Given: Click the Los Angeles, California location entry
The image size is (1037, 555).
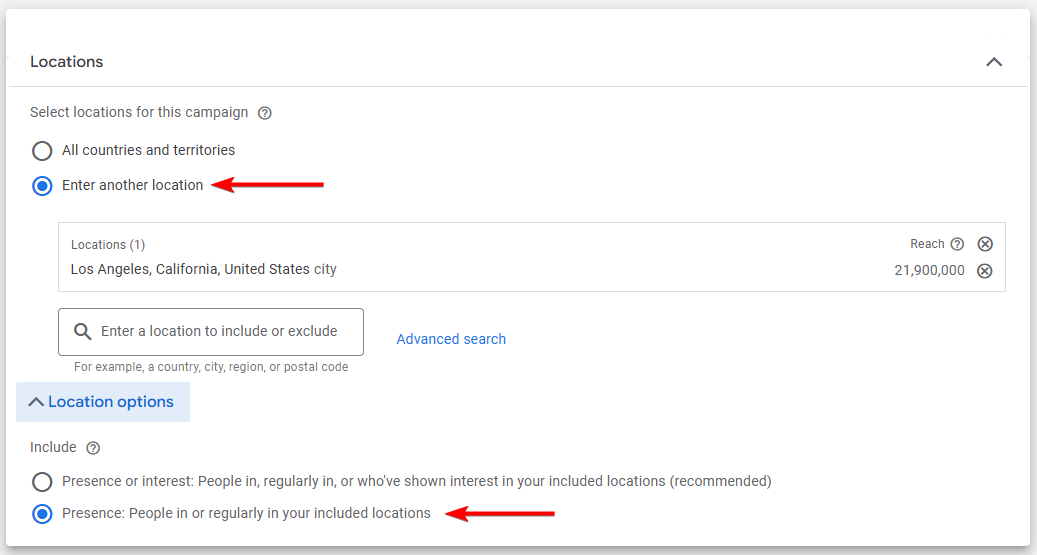Looking at the screenshot, I should point(204,270).
